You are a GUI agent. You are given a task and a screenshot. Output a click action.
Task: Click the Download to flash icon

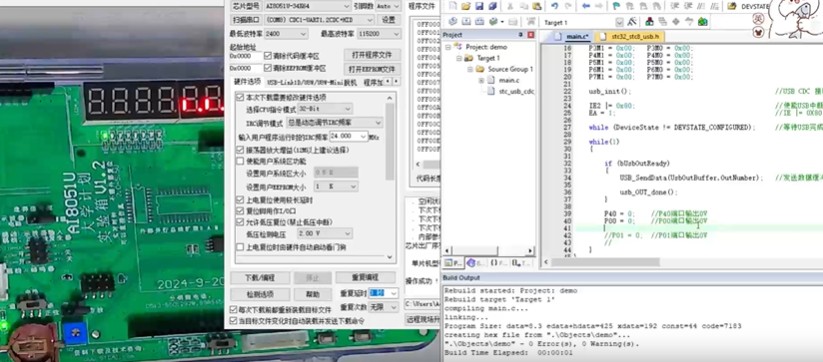[531, 22]
